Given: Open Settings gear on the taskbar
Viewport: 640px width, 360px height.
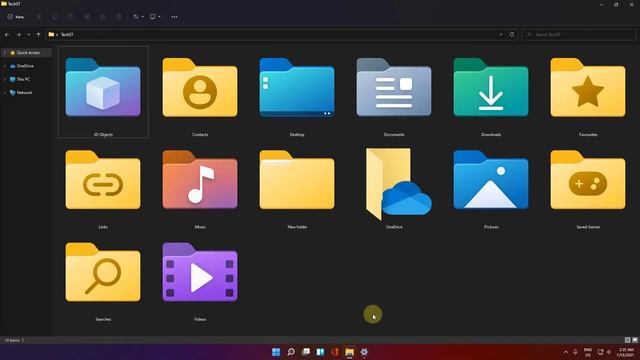Looking at the screenshot, I should [364, 352].
